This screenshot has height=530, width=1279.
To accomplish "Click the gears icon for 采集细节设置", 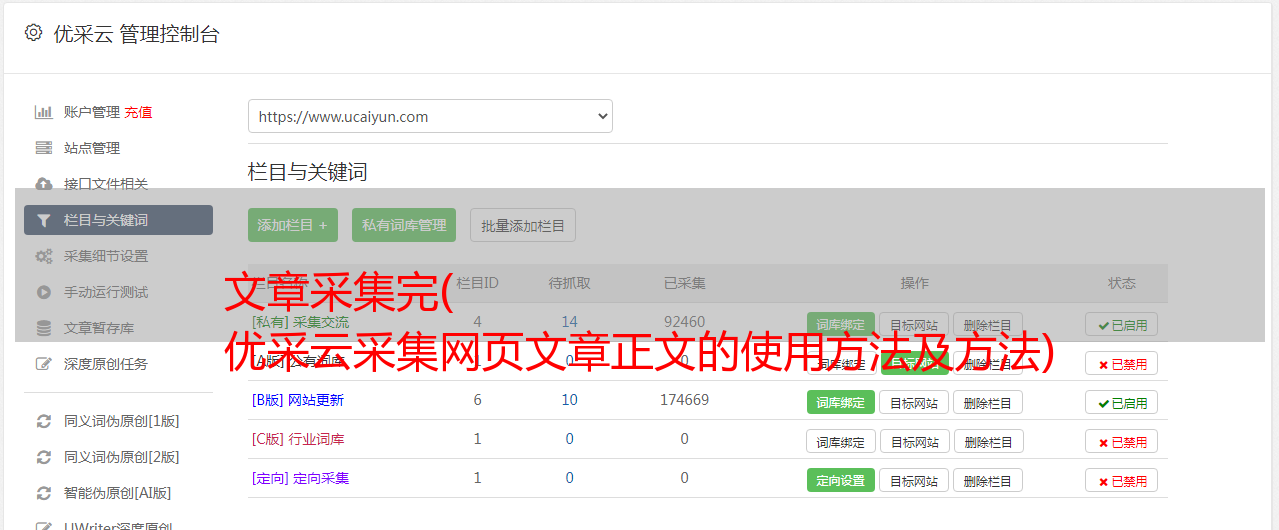I will coord(43,256).
